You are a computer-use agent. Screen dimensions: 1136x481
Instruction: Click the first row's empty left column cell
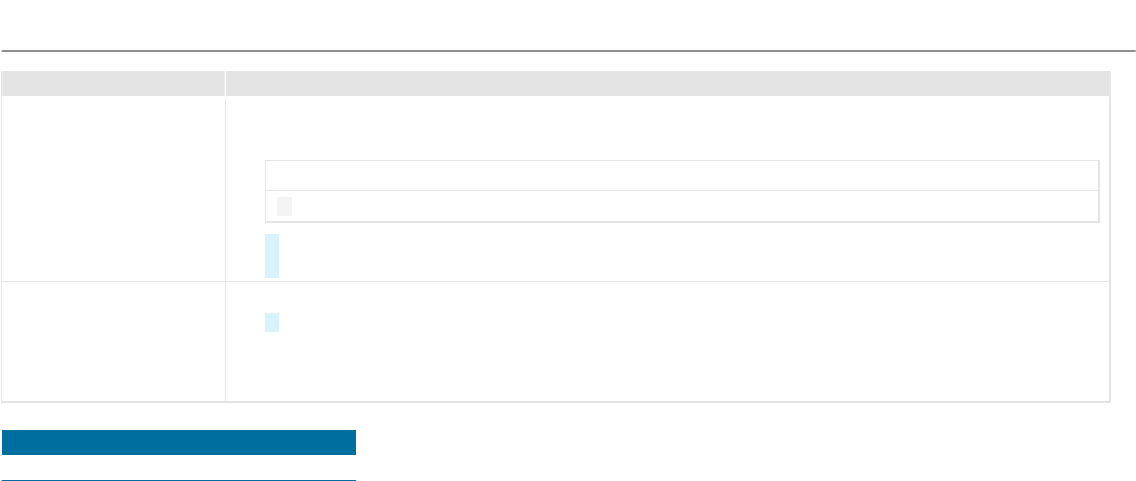113,189
